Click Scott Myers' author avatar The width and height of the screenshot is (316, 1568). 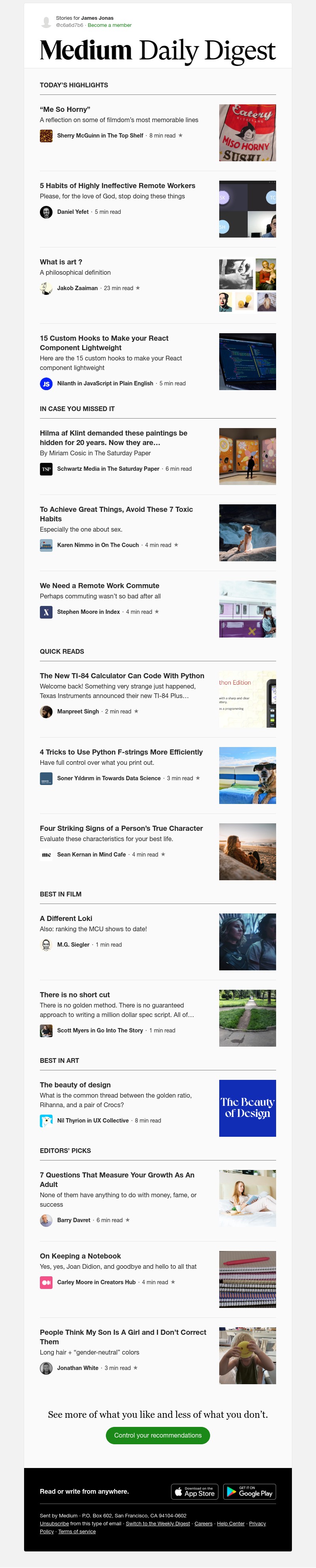pos(46,1030)
